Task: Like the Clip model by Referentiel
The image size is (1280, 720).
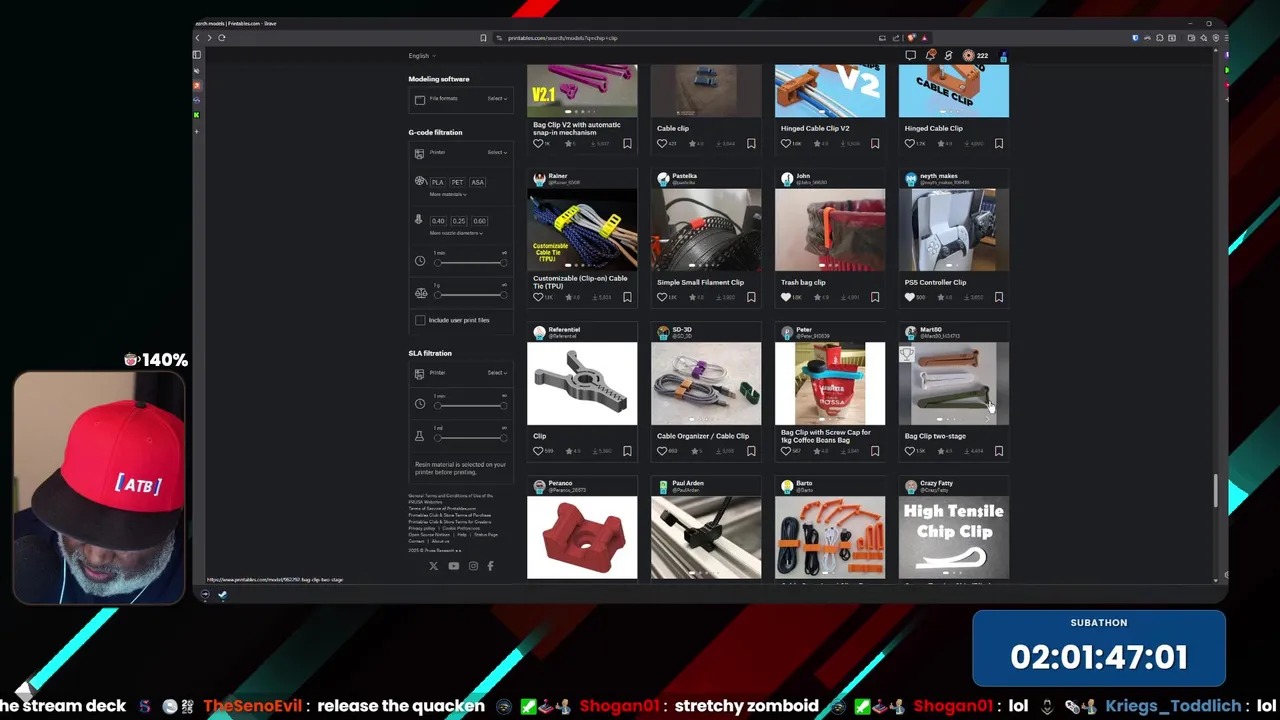Action: [538, 451]
